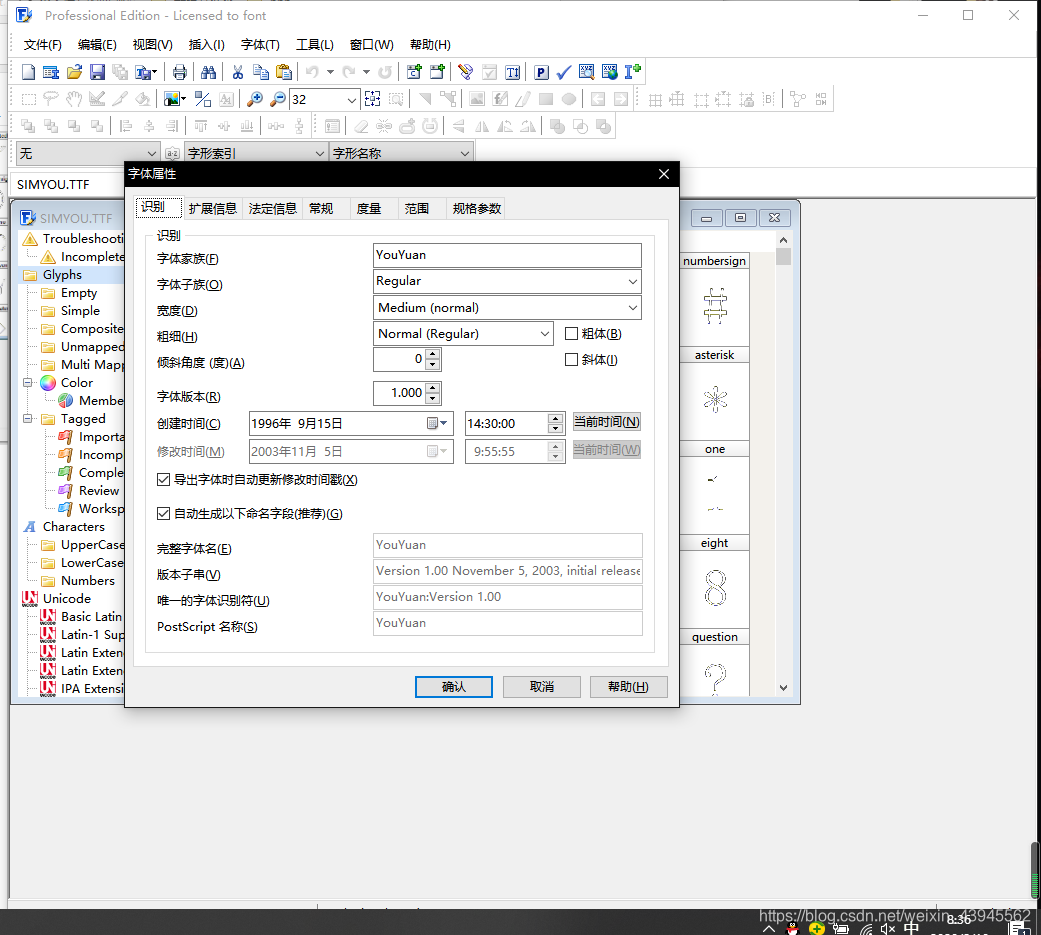Select the eight glyph thumbnail

(x=715, y=587)
